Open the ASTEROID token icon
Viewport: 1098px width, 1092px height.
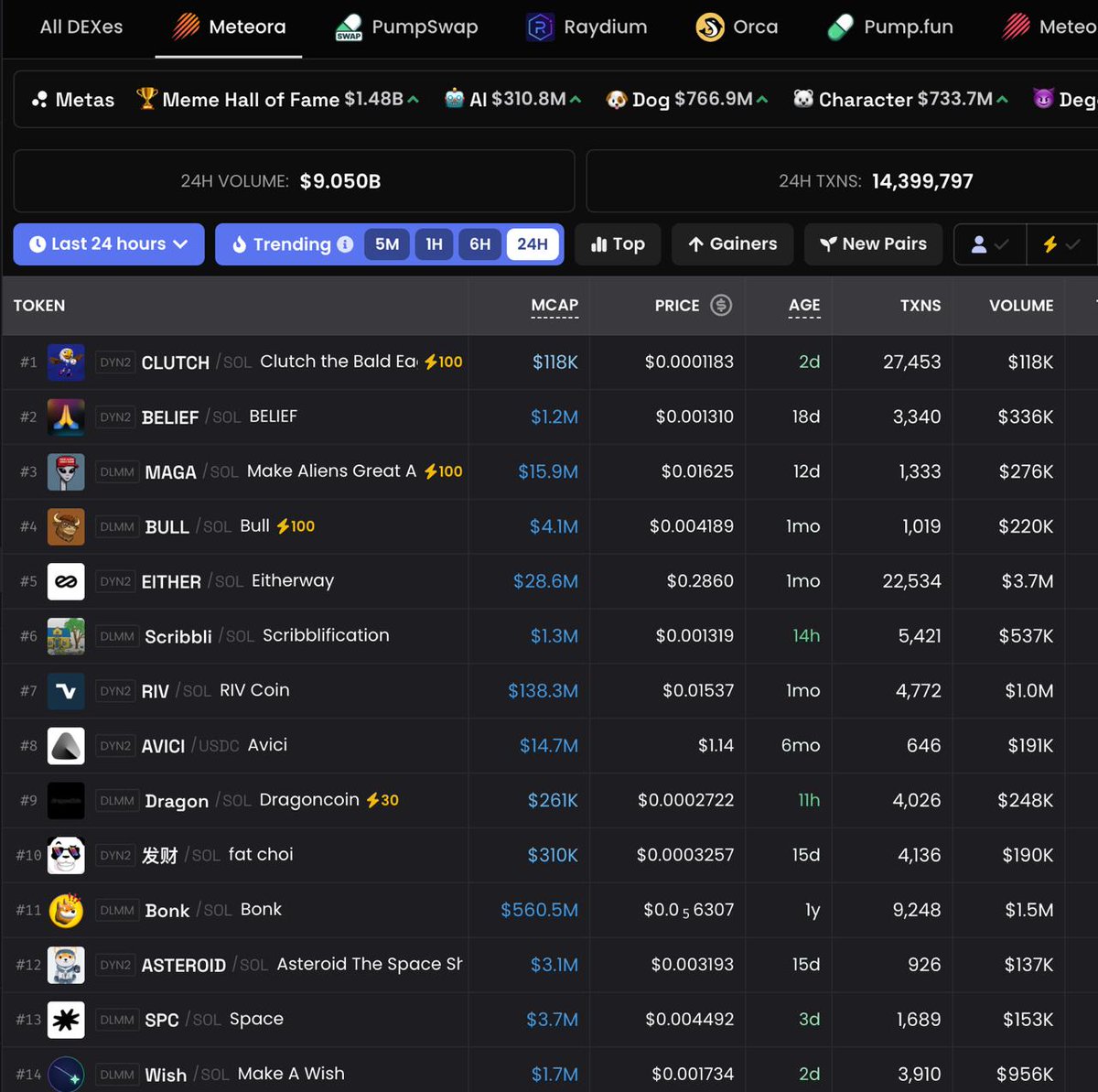(66, 965)
